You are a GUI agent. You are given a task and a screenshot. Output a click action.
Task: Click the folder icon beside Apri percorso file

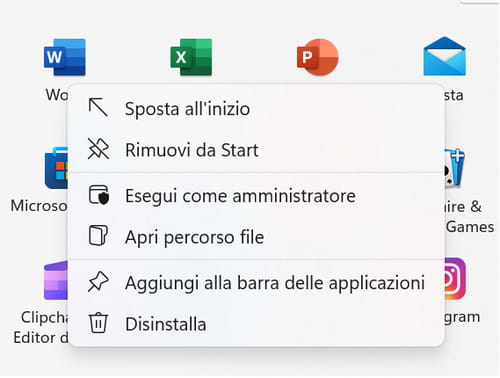point(98,236)
